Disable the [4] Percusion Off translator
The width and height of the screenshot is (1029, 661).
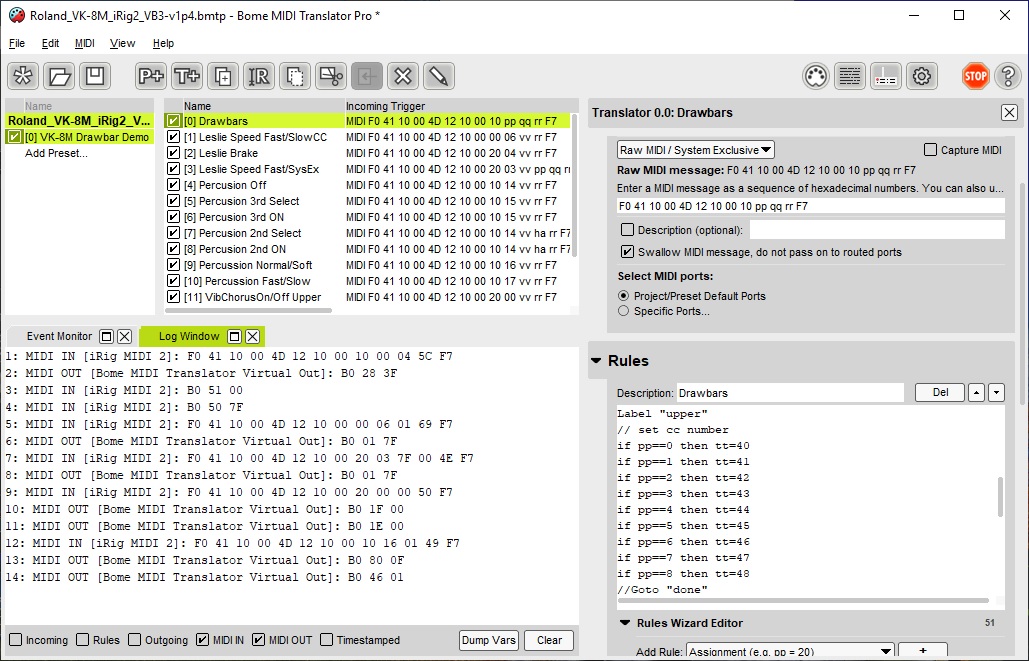[173, 185]
